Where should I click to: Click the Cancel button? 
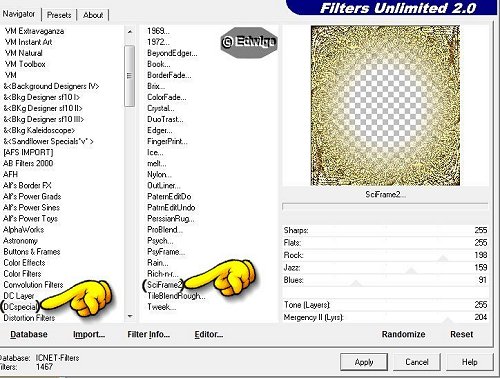(417, 362)
